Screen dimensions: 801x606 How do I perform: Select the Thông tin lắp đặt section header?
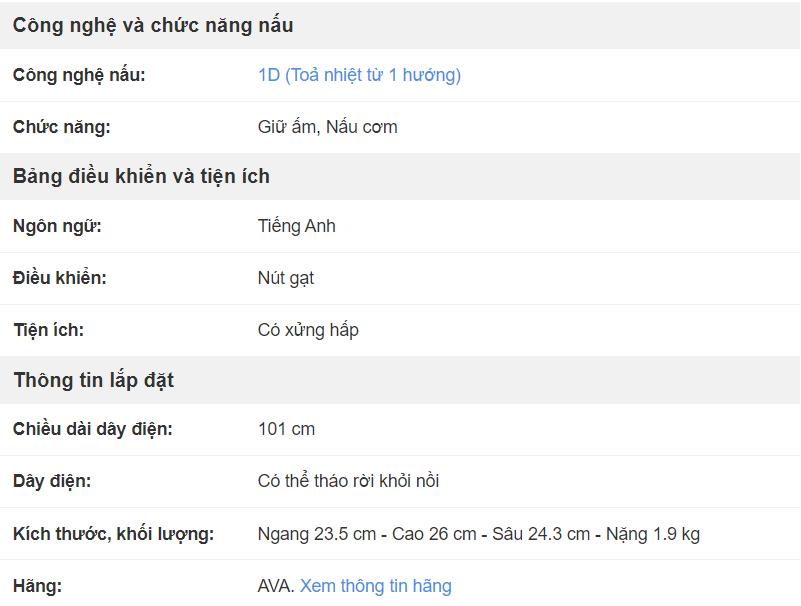click(93, 380)
